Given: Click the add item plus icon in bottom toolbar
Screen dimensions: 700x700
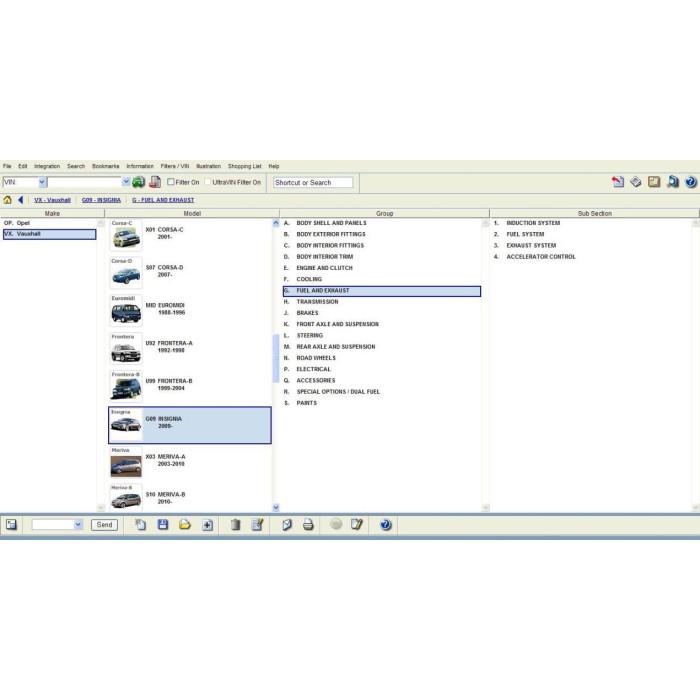Looking at the screenshot, I should pyautogui.click(x=207, y=525).
